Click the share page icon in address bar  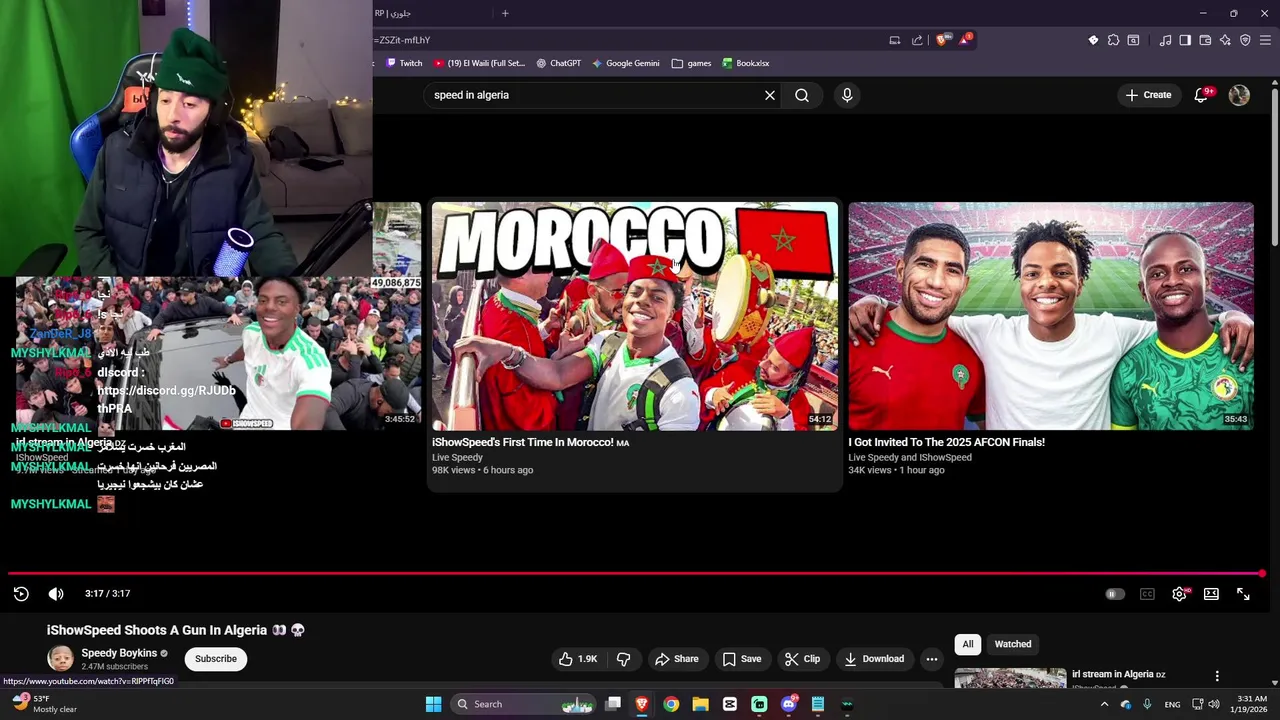[917, 40]
